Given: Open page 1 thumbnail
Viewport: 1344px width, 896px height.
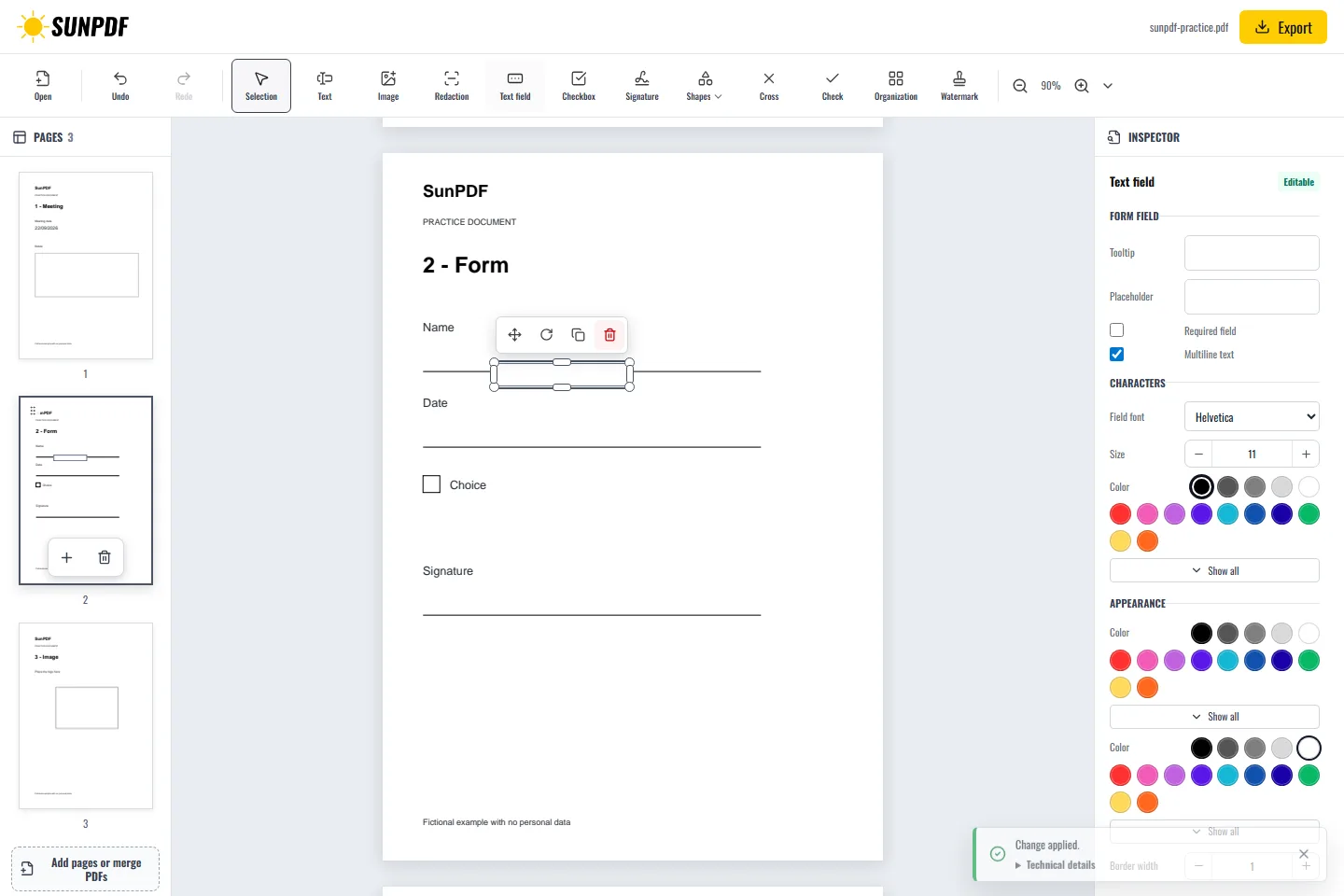Looking at the screenshot, I should coord(86,265).
